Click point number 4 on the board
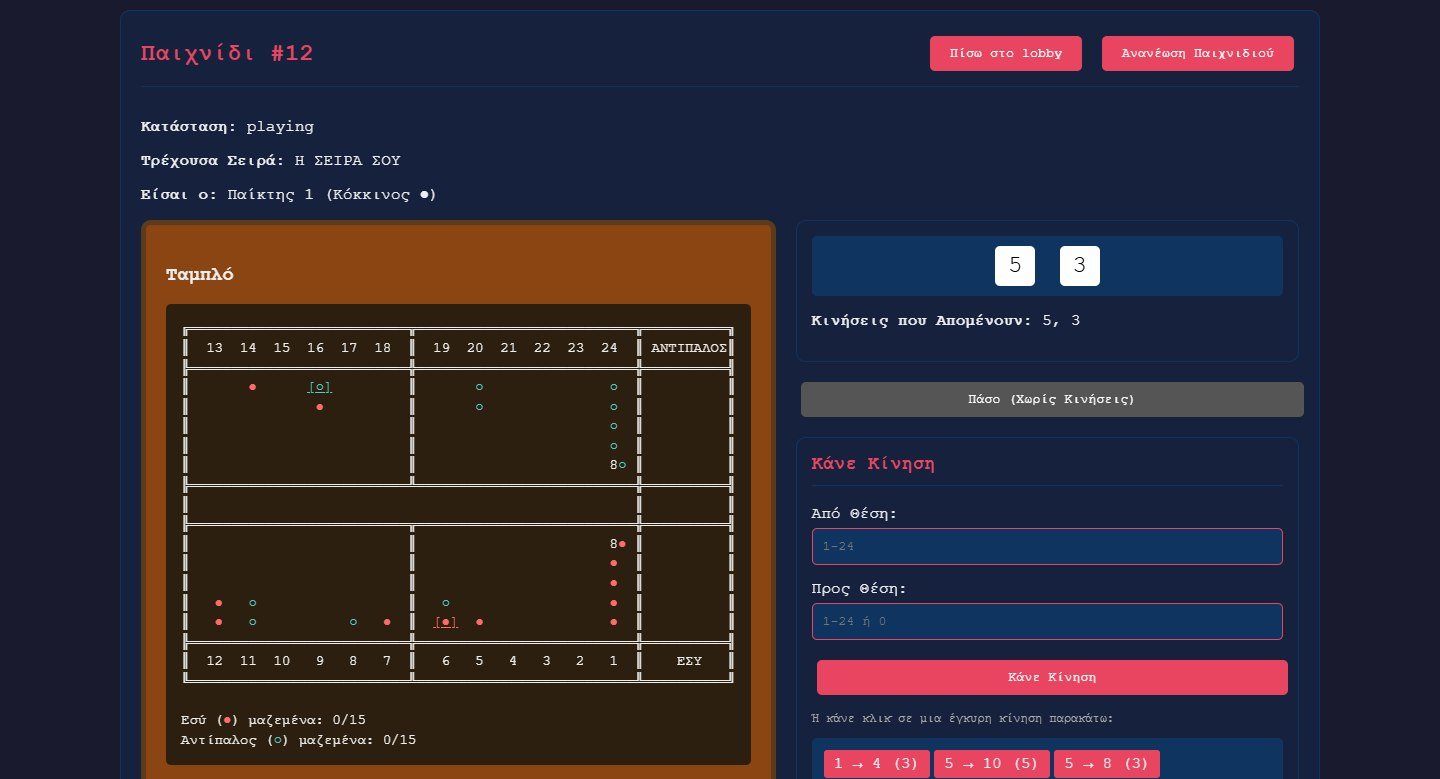The height and width of the screenshot is (779, 1440). (513, 661)
